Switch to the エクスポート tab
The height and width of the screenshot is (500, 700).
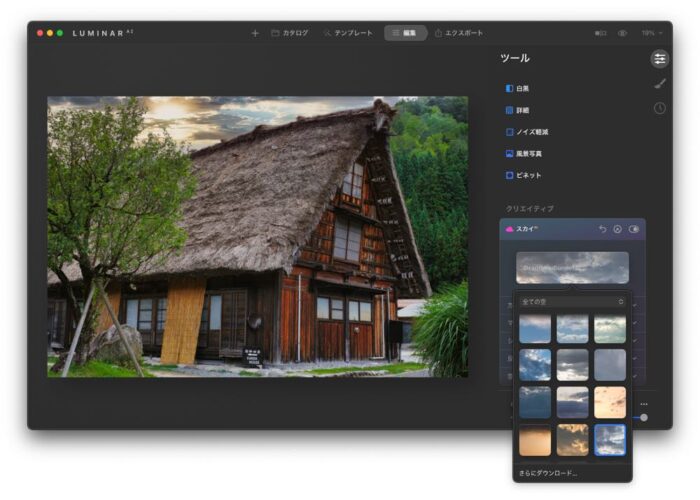pos(459,33)
